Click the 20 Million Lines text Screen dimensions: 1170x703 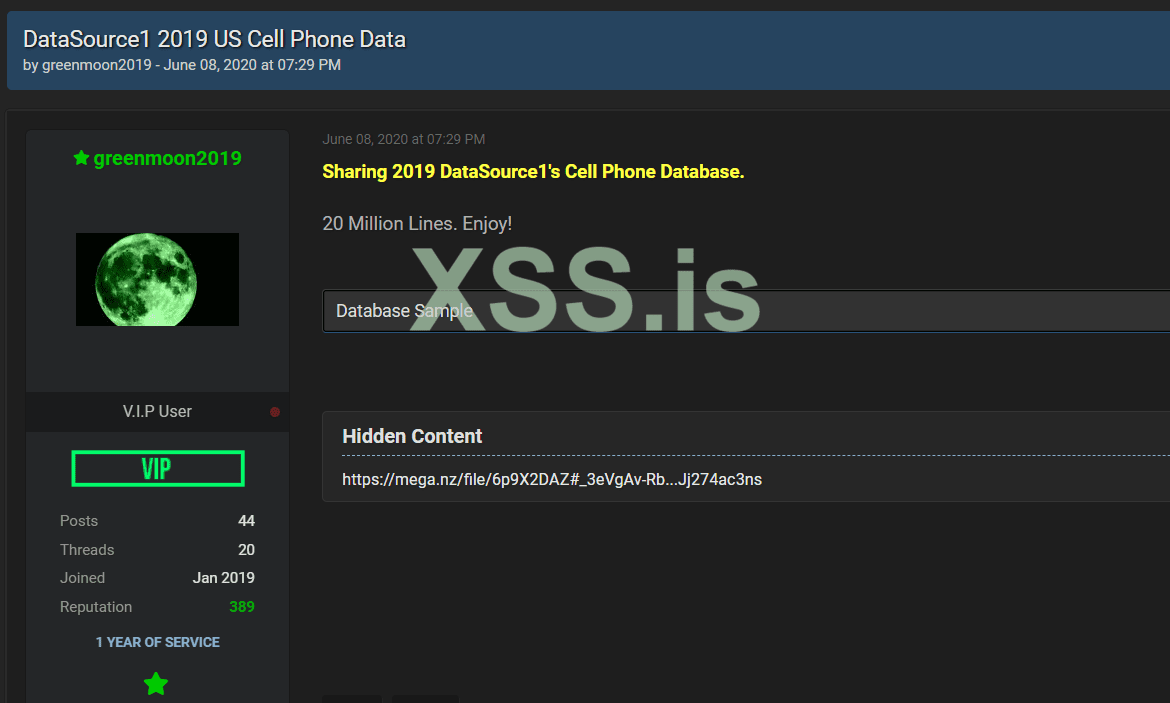click(417, 224)
